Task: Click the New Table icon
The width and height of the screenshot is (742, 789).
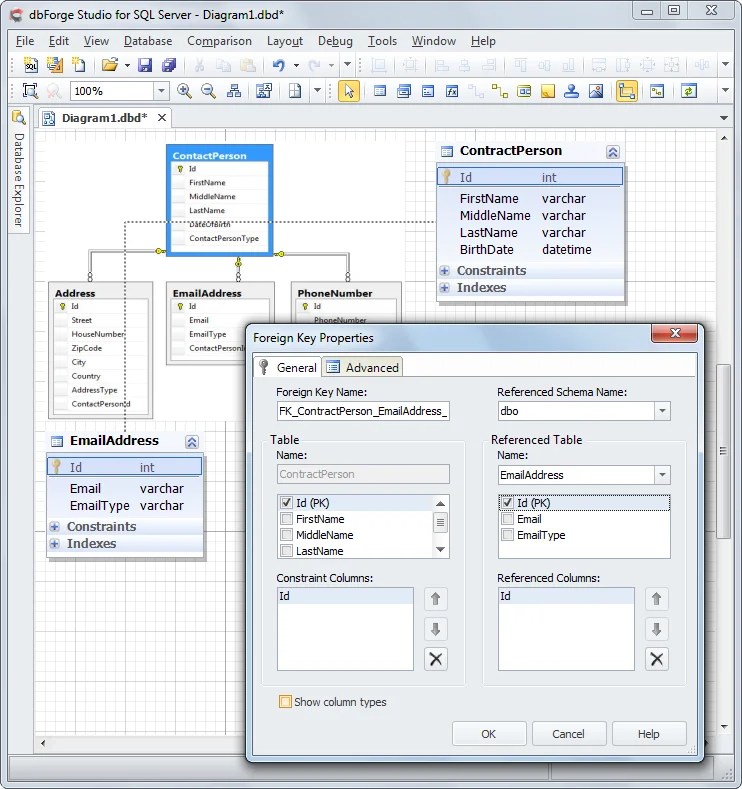Action: point(380,91)
